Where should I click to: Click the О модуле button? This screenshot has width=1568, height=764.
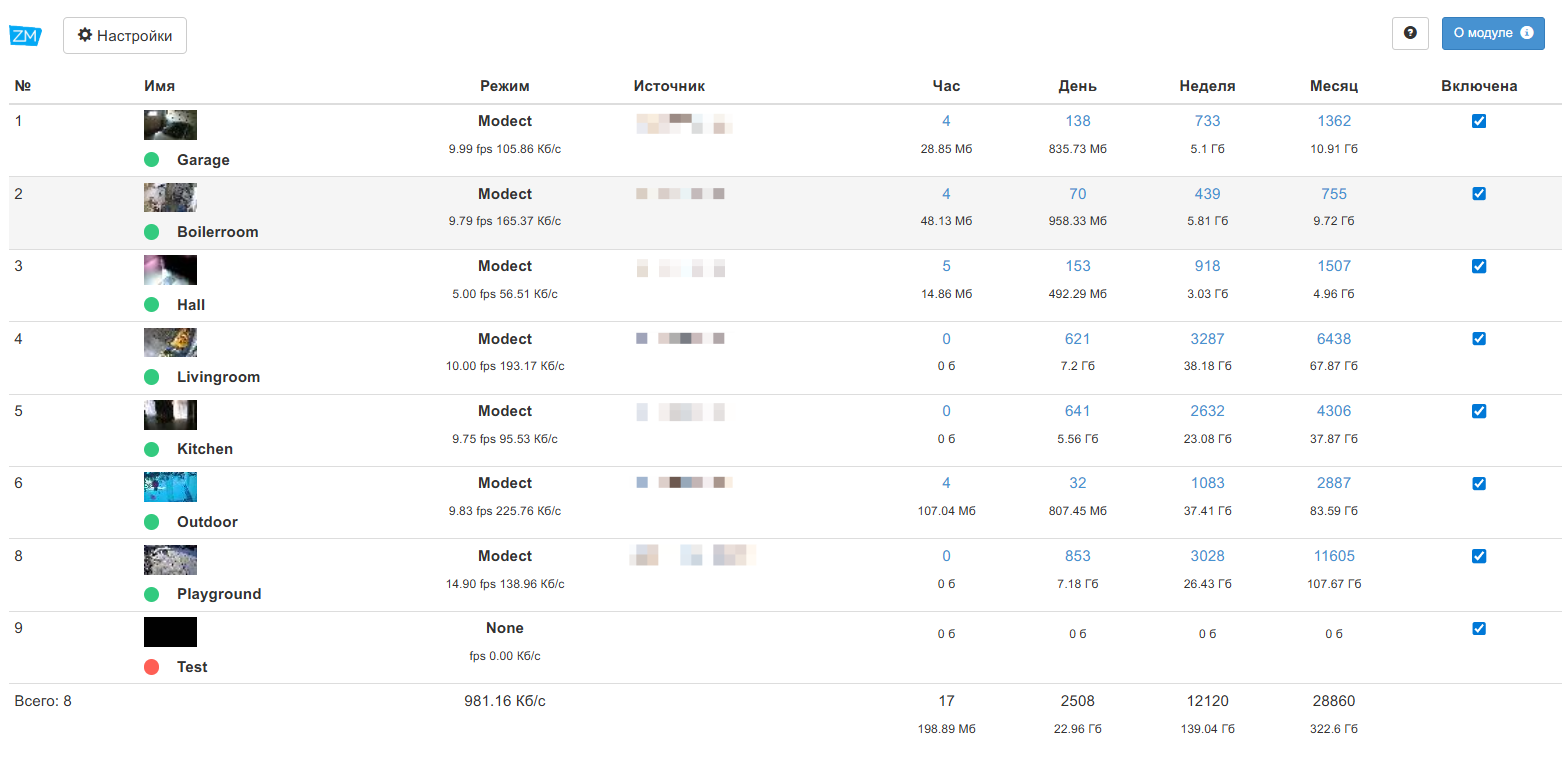(1492, 33)
